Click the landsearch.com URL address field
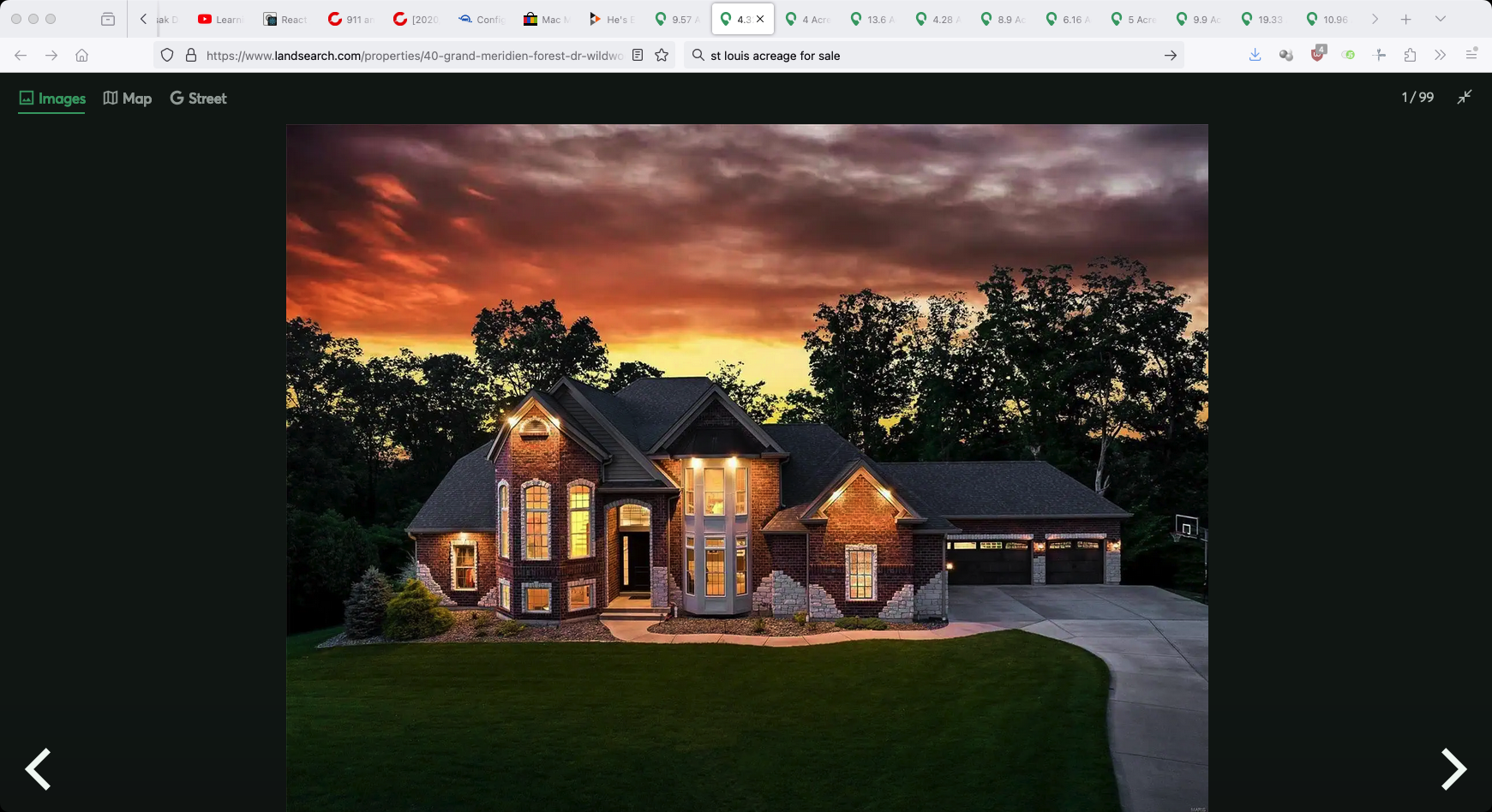The height and width of the screenshot is (812, 1492). 414,56
